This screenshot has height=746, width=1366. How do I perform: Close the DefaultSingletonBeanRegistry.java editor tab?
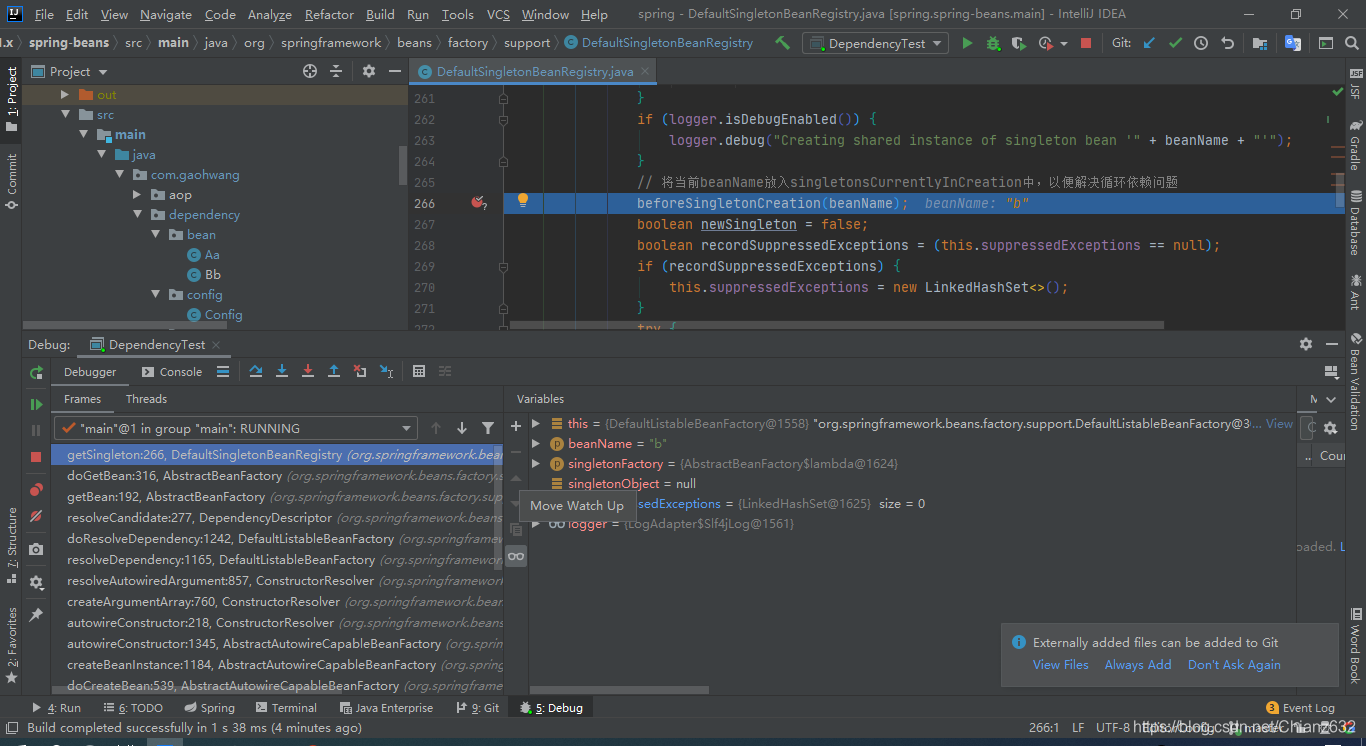click(x=645, y=71)
